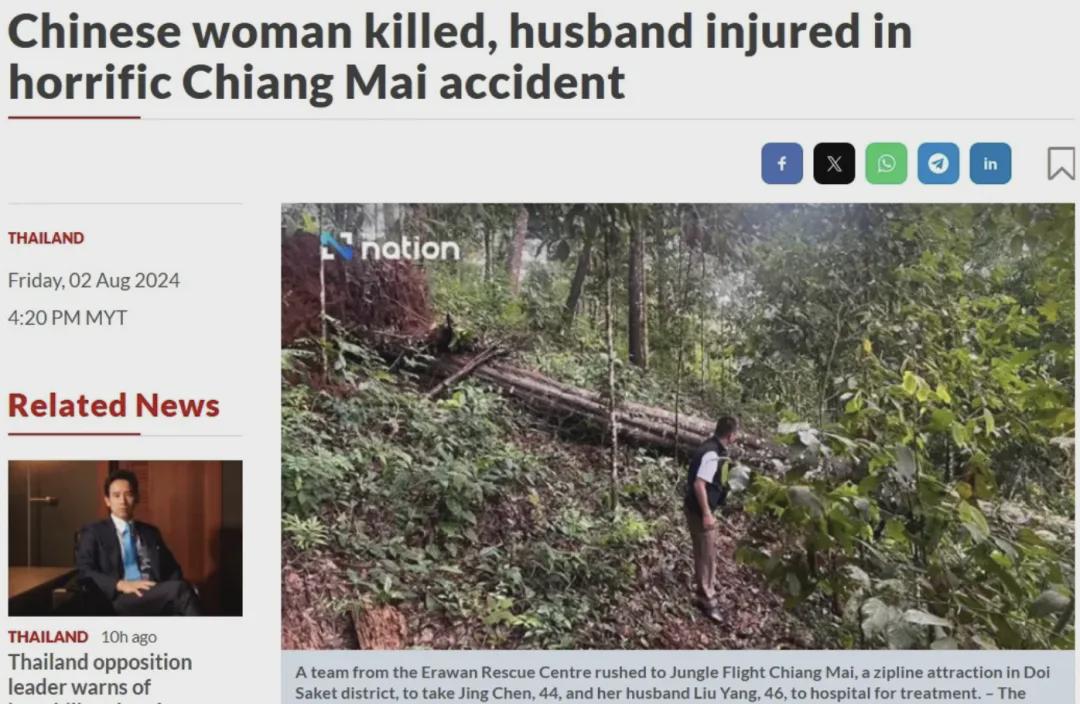
Task: Select the Related News heading
Action: (114, 405)
